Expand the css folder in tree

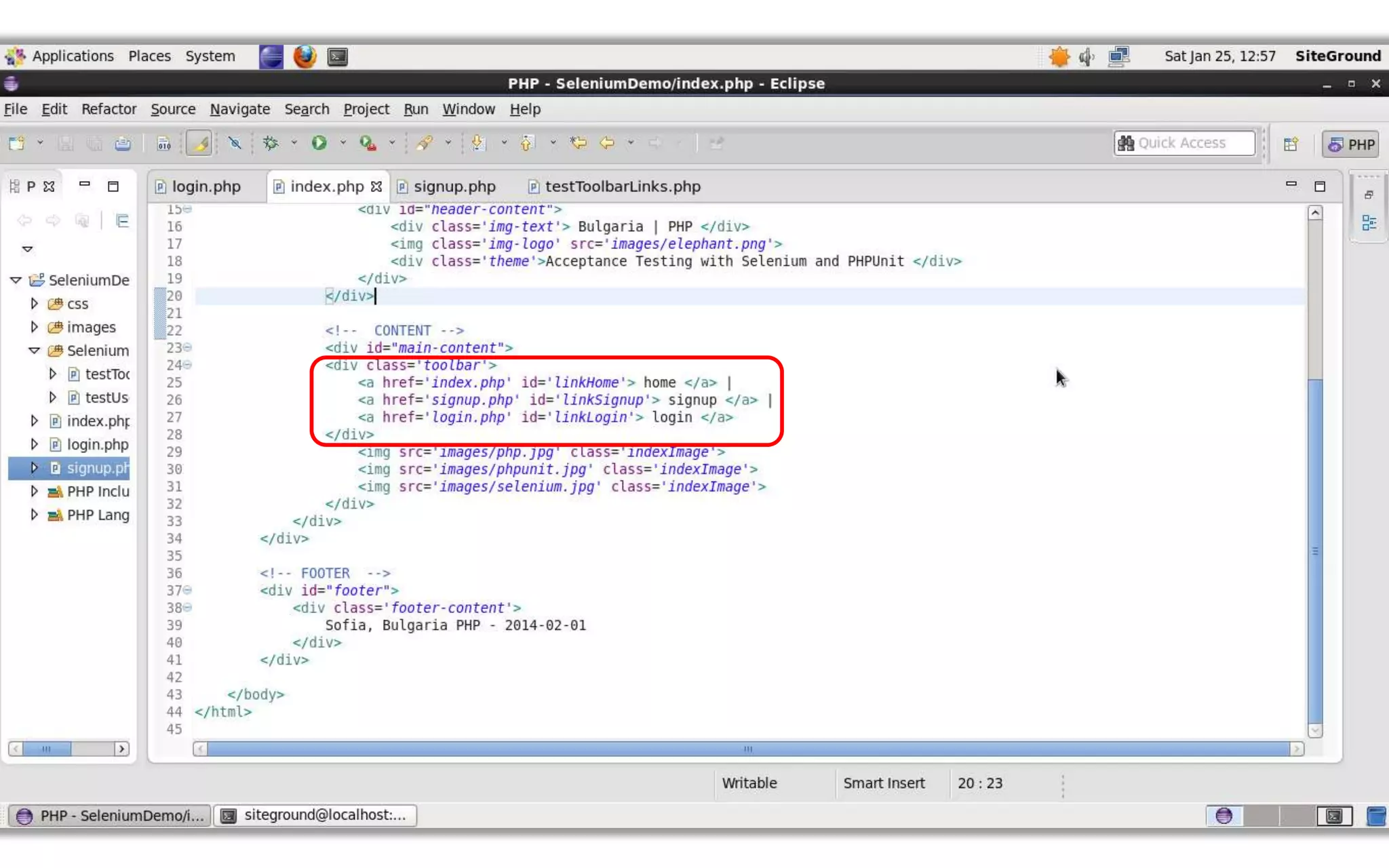click(34, 304)
